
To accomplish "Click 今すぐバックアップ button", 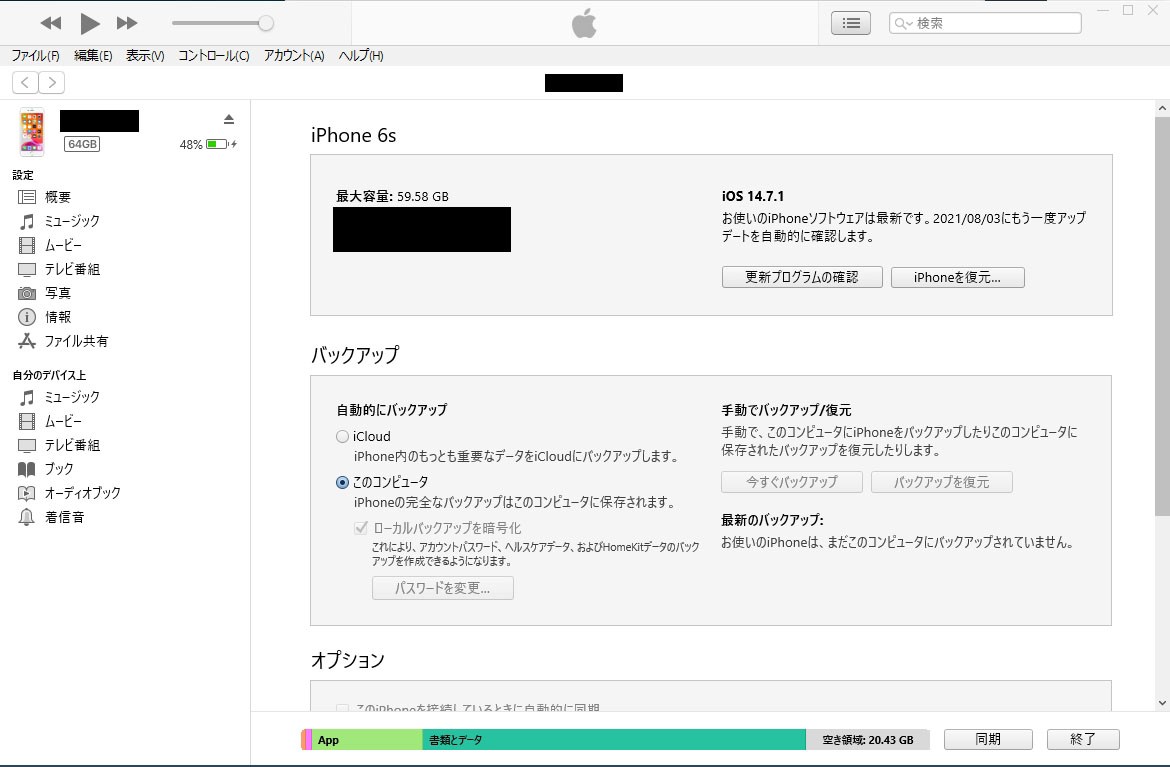I will 792,482.
